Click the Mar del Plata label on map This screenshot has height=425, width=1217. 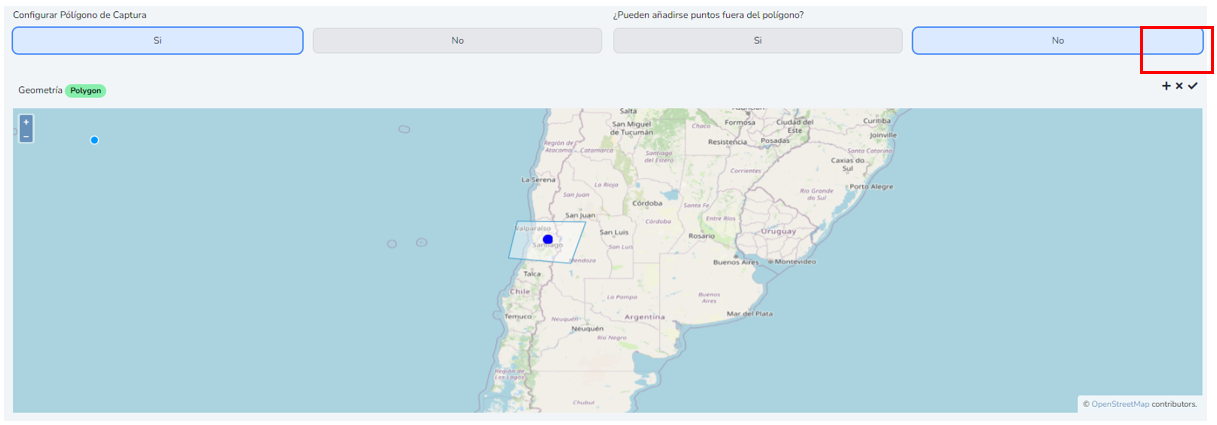(749, 314)
